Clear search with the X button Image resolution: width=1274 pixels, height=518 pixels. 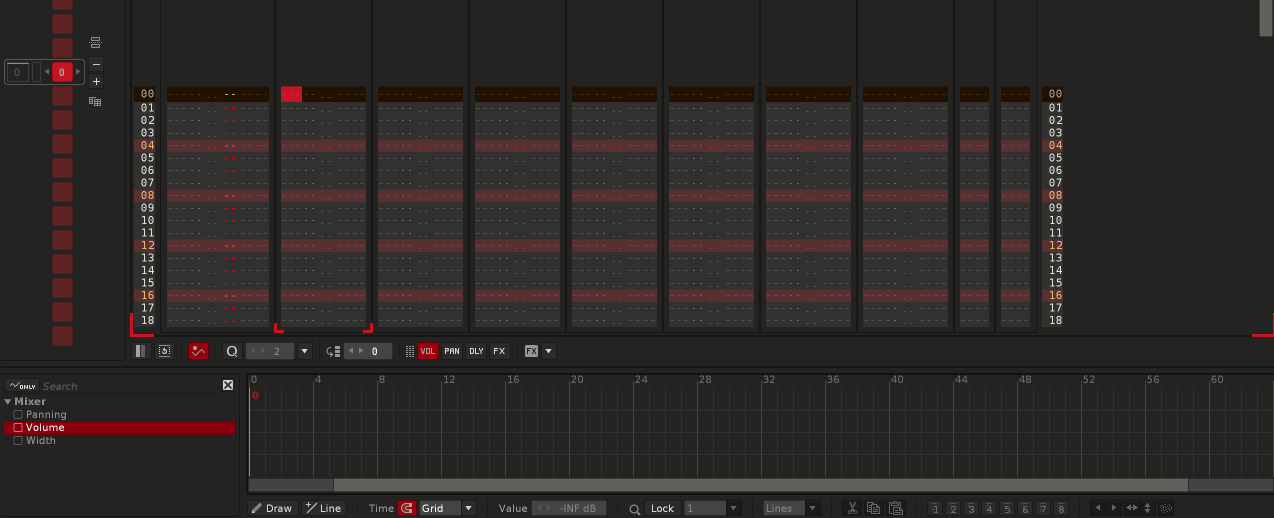point(228,385)
